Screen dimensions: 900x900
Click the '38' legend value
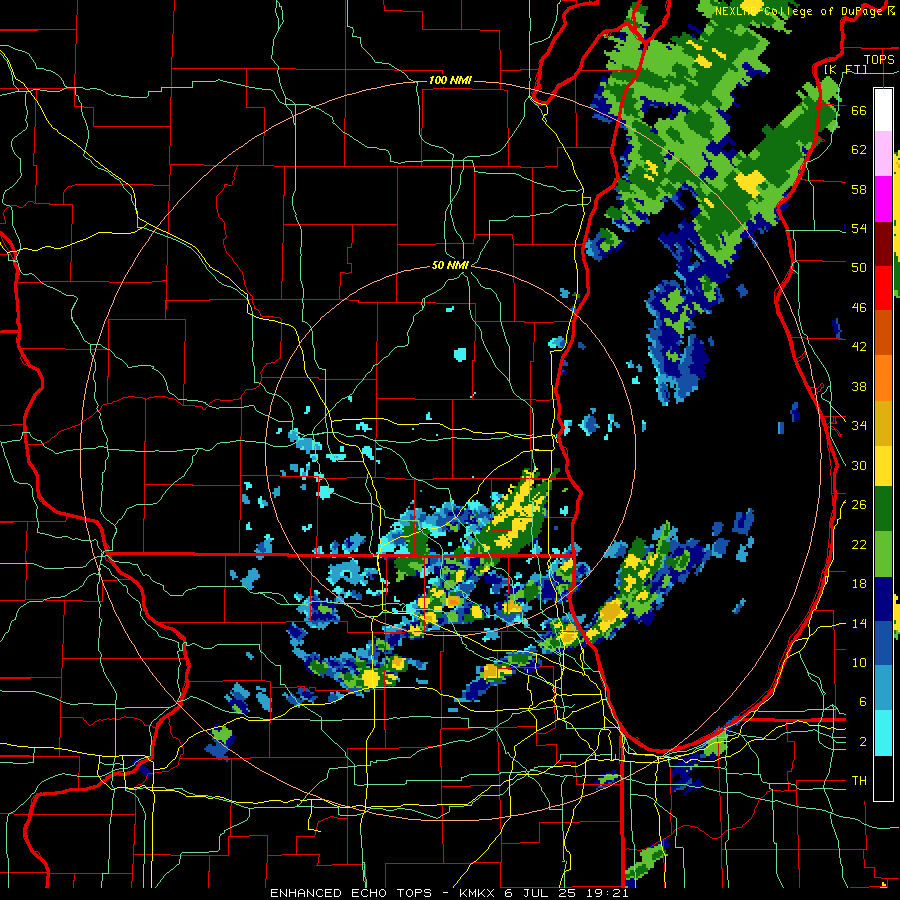859,386
